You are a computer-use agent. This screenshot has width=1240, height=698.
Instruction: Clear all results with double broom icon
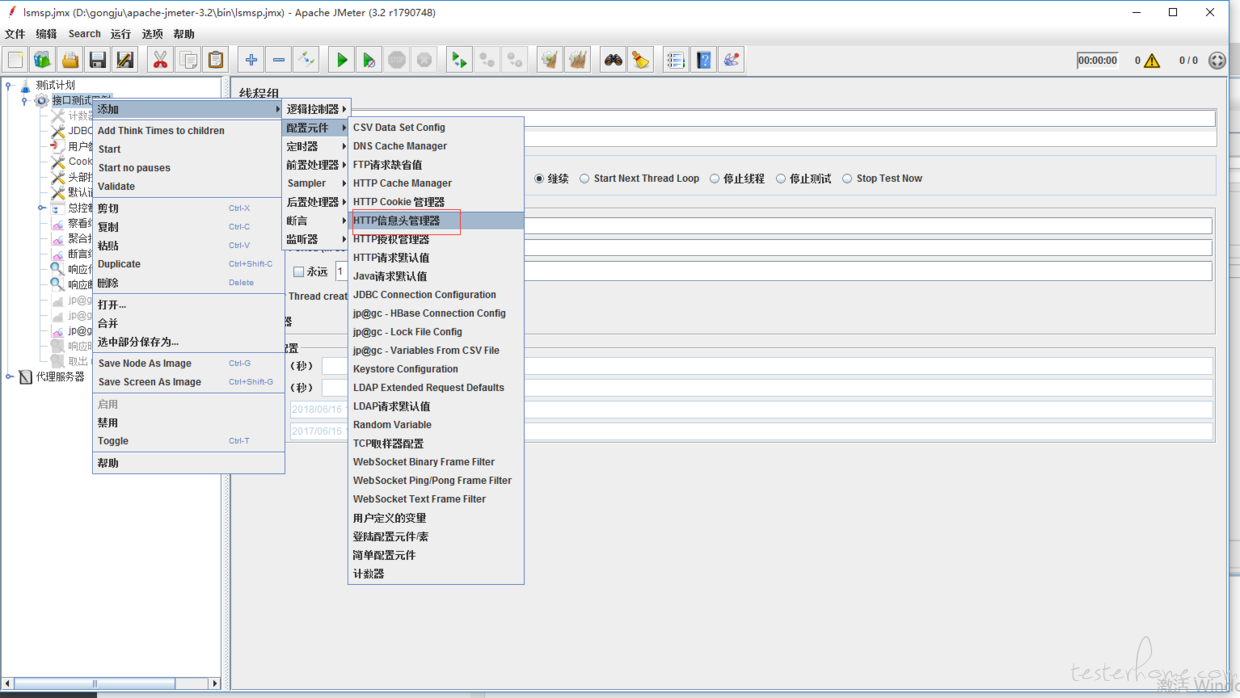coord(578,60)
